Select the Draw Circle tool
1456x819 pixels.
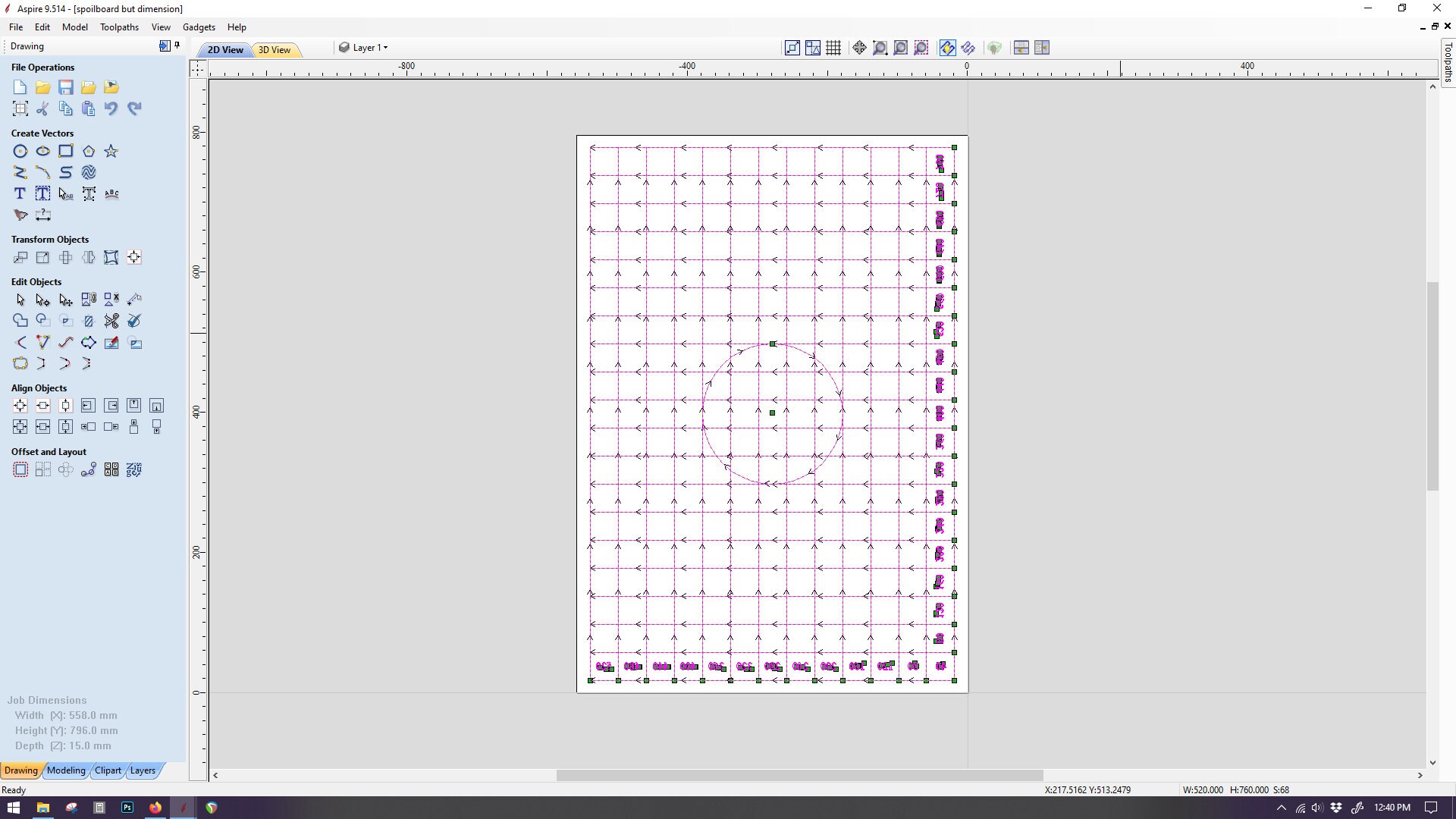(x=20, y=151)
